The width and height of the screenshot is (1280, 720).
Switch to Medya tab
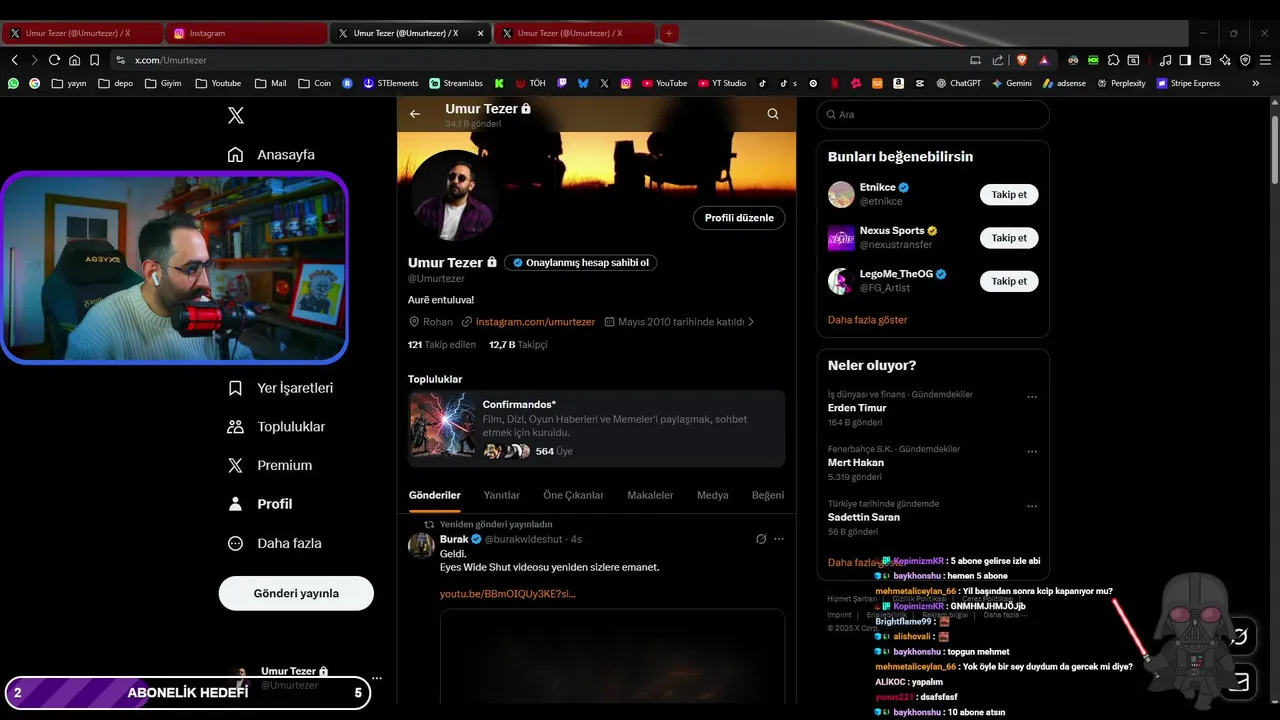point(713,495)
